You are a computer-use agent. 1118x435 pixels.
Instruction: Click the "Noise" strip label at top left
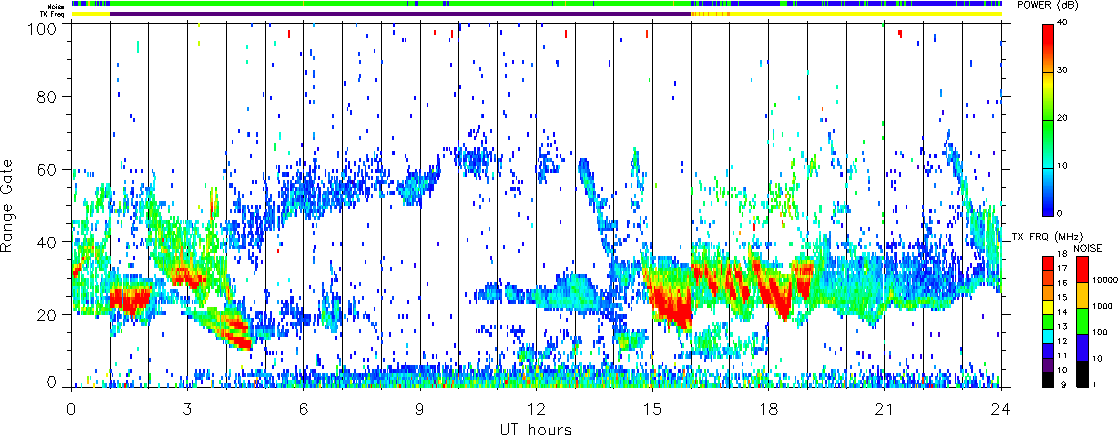point(54,4)
